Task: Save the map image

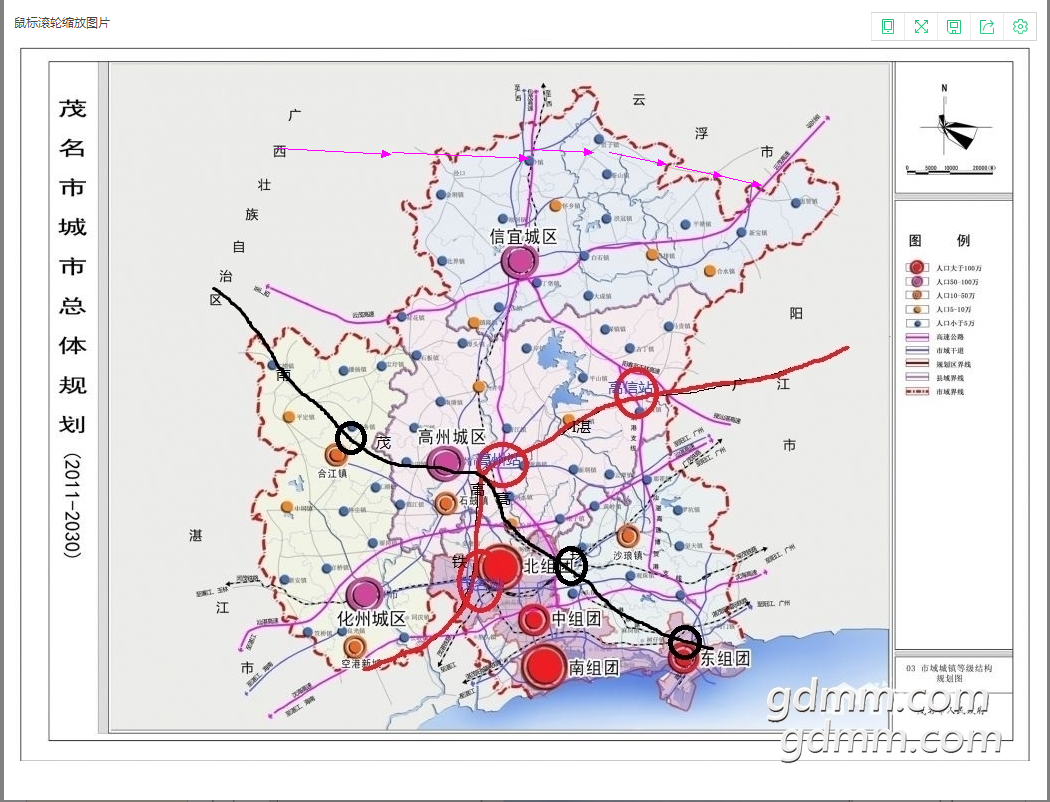Action: point(954,27)
